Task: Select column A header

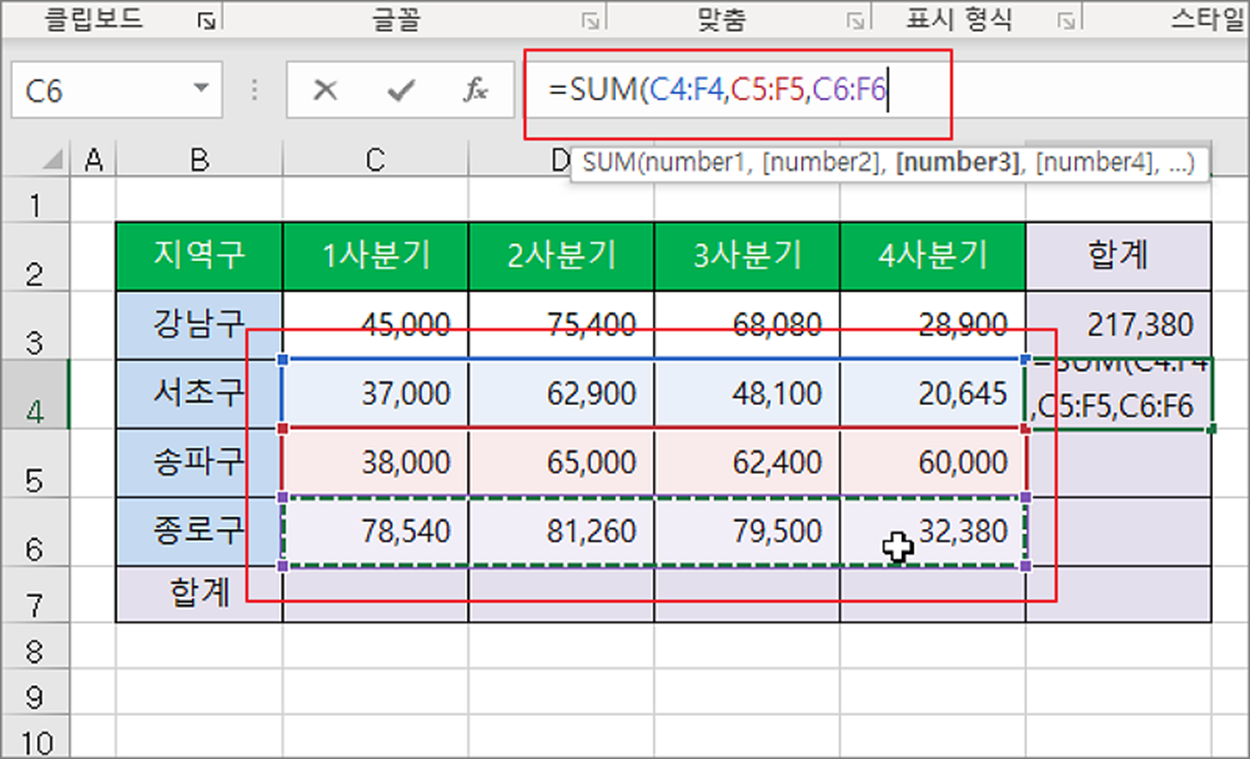Action: pos(94,160)
